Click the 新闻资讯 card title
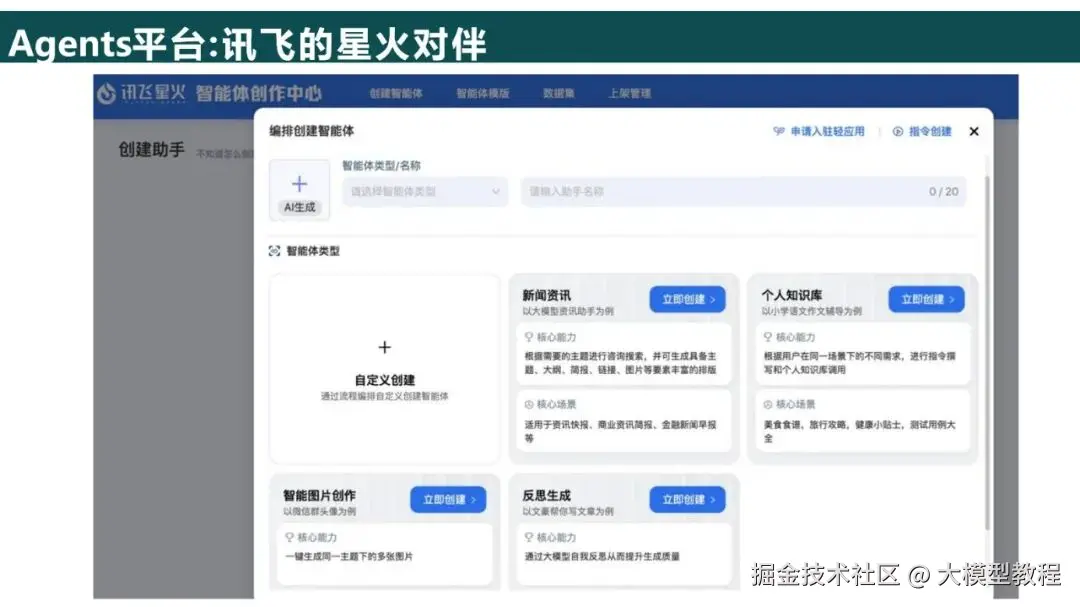Viewport: 1080px width, 607px height. (546, 295)
